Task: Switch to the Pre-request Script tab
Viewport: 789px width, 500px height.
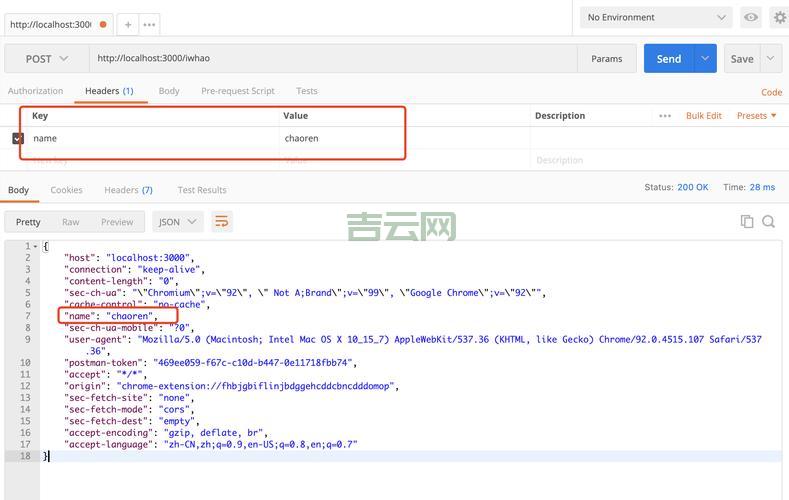Action: coord(237,91)
